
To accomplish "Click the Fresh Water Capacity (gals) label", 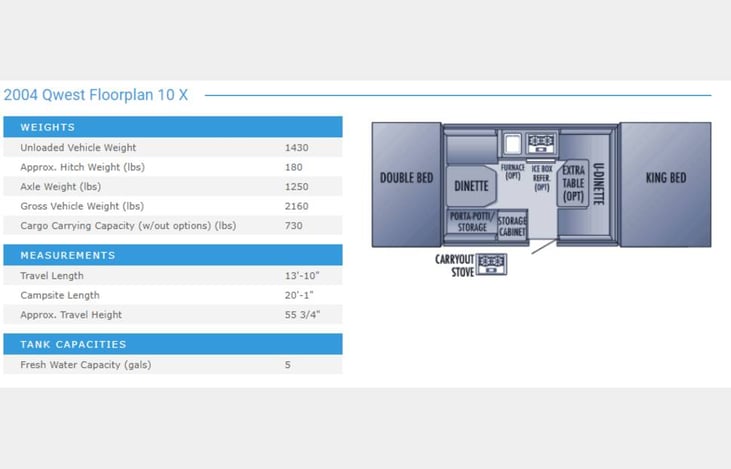I will pos(86,365).
